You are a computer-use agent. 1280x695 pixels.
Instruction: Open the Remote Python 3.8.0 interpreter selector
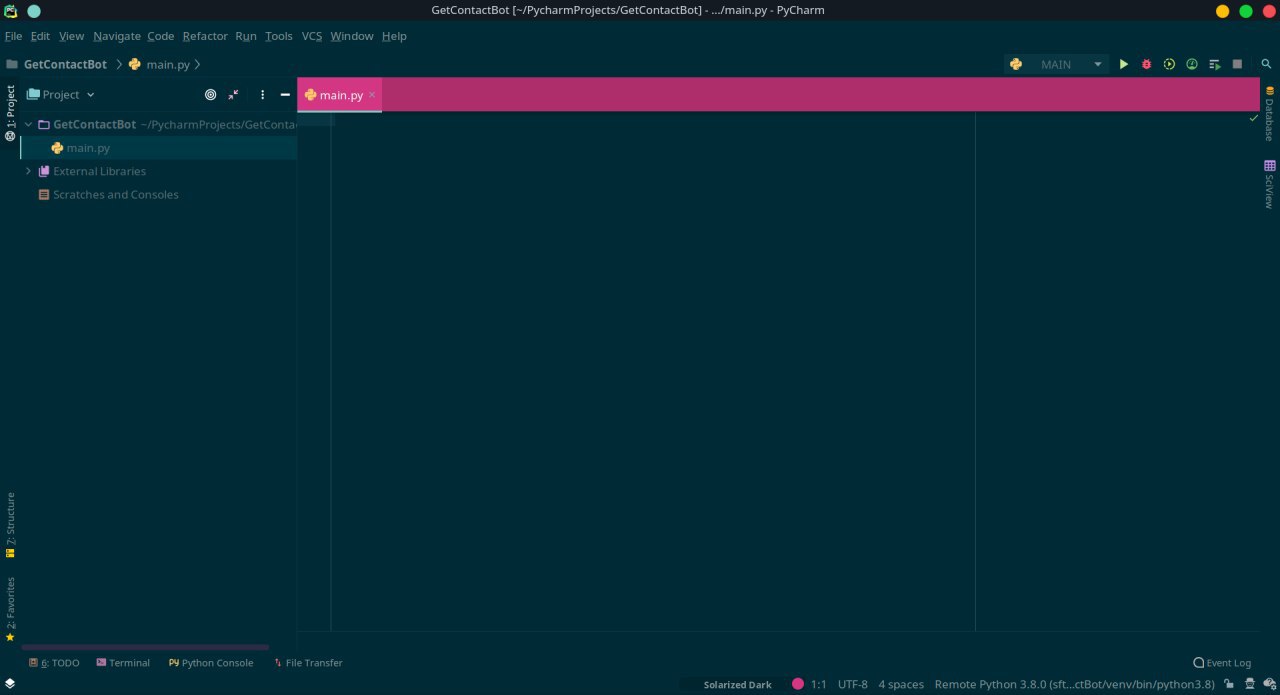pyautogui.click(x=1075, y=684)
